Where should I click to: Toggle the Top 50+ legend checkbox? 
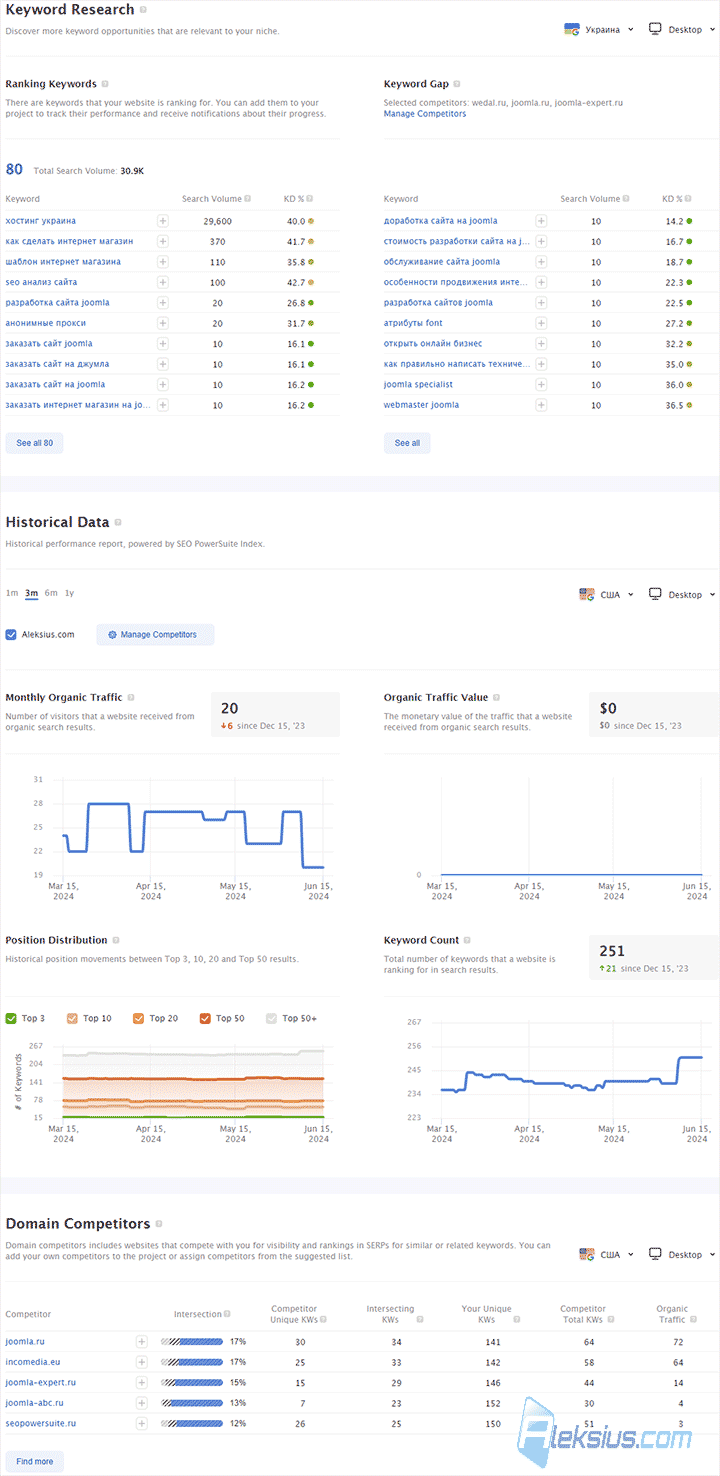272,1018
